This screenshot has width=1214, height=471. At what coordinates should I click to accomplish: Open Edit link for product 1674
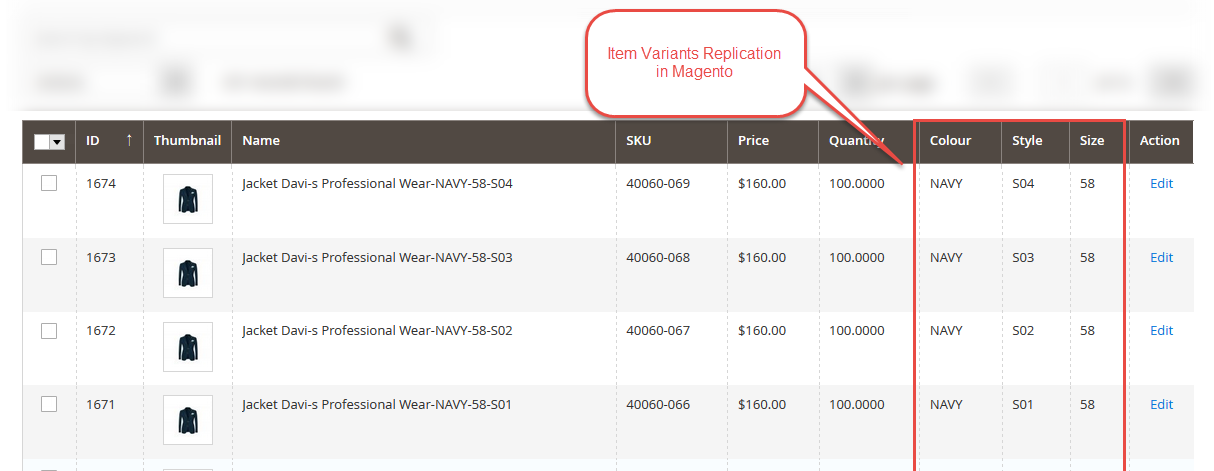point(1161,184)
